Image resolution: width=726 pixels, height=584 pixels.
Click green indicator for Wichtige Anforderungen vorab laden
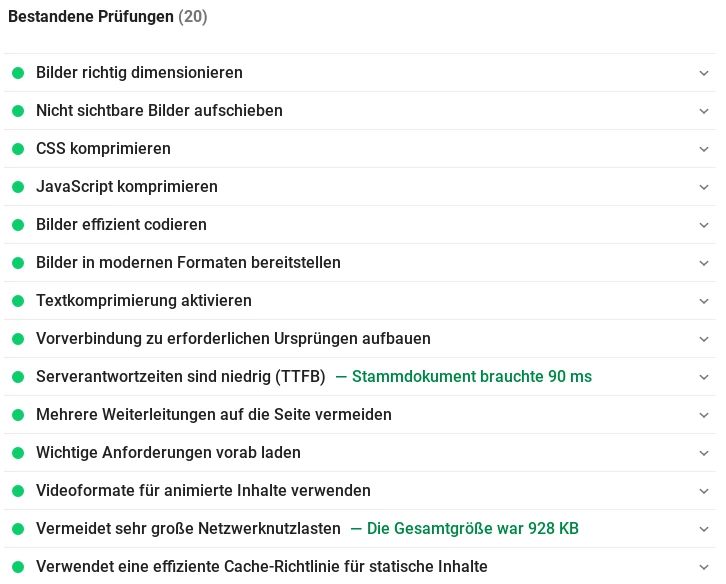(18, 452)
